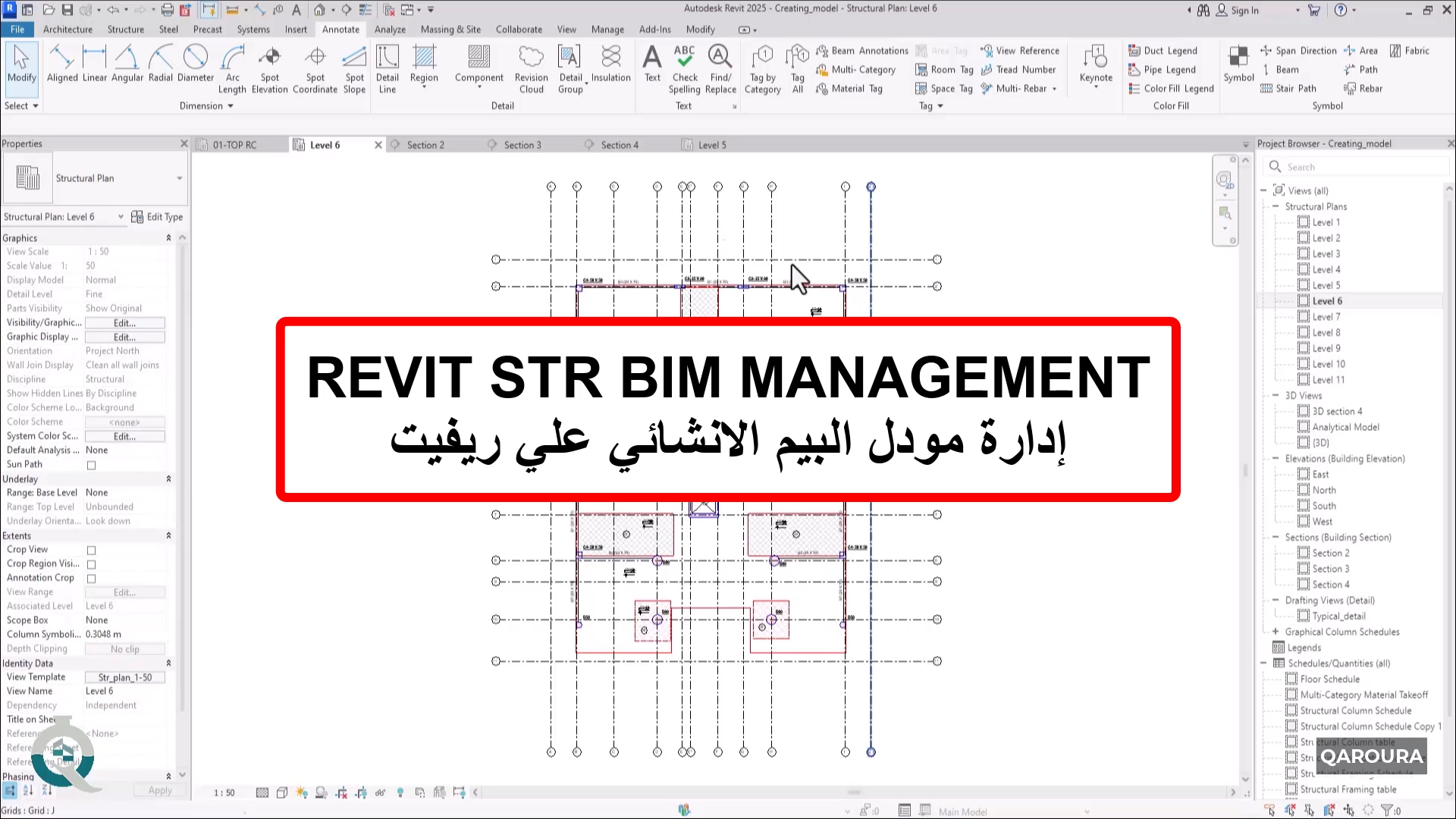The height and width of the screenshot is (819, 1456).
Task: Select the Text annotation tool
Action: pyautogui.click(x=652, y=64)
